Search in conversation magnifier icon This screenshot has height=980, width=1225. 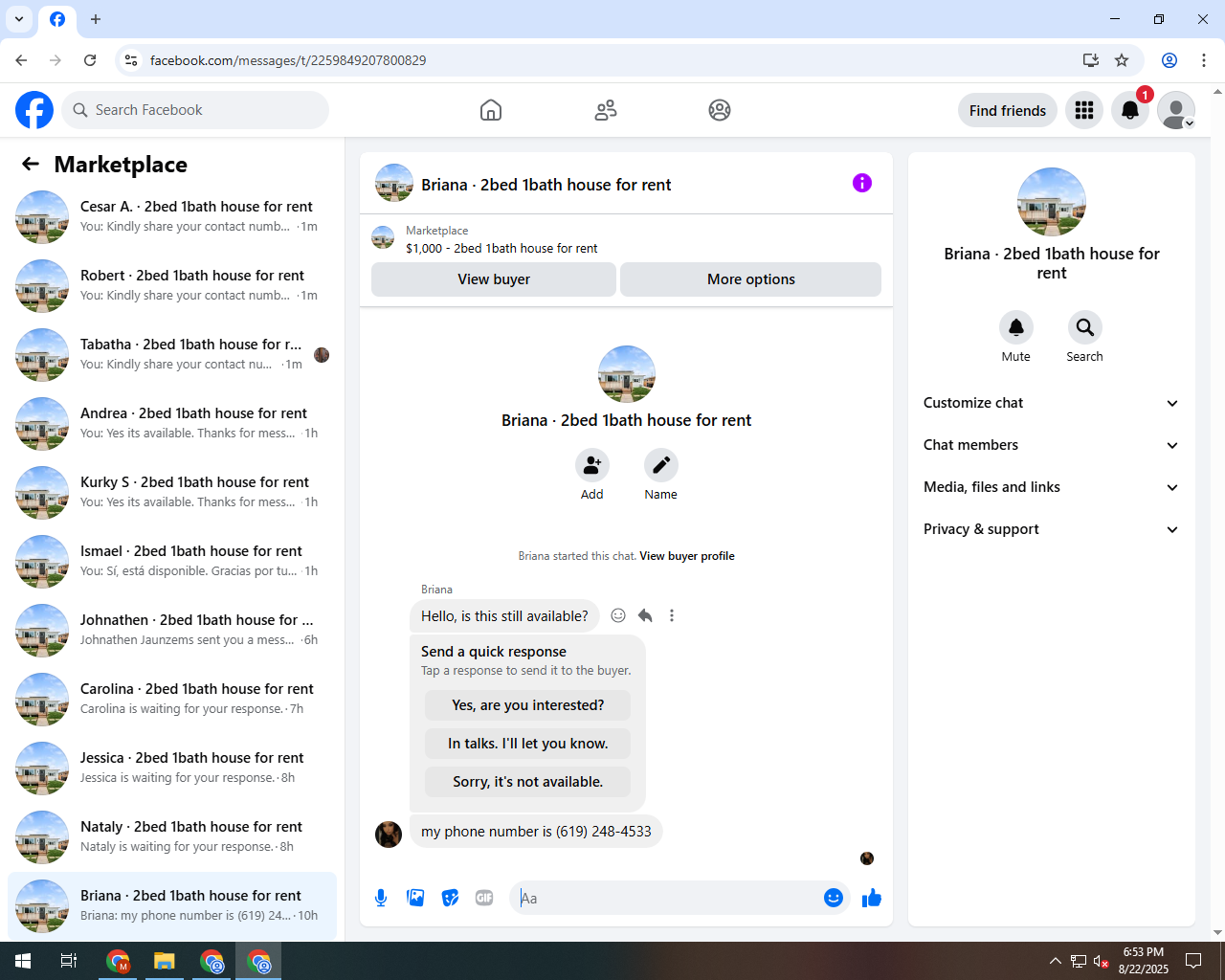(x=1084, y=327)
